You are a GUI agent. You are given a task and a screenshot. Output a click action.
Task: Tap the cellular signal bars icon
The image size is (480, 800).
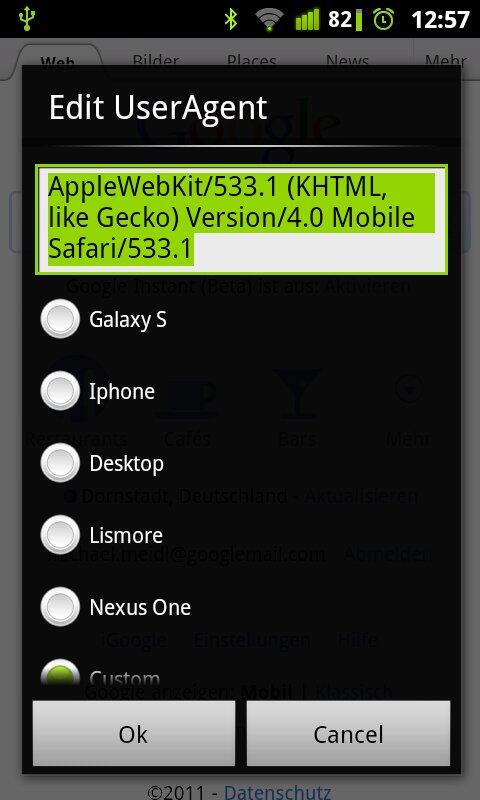point(307,19)
